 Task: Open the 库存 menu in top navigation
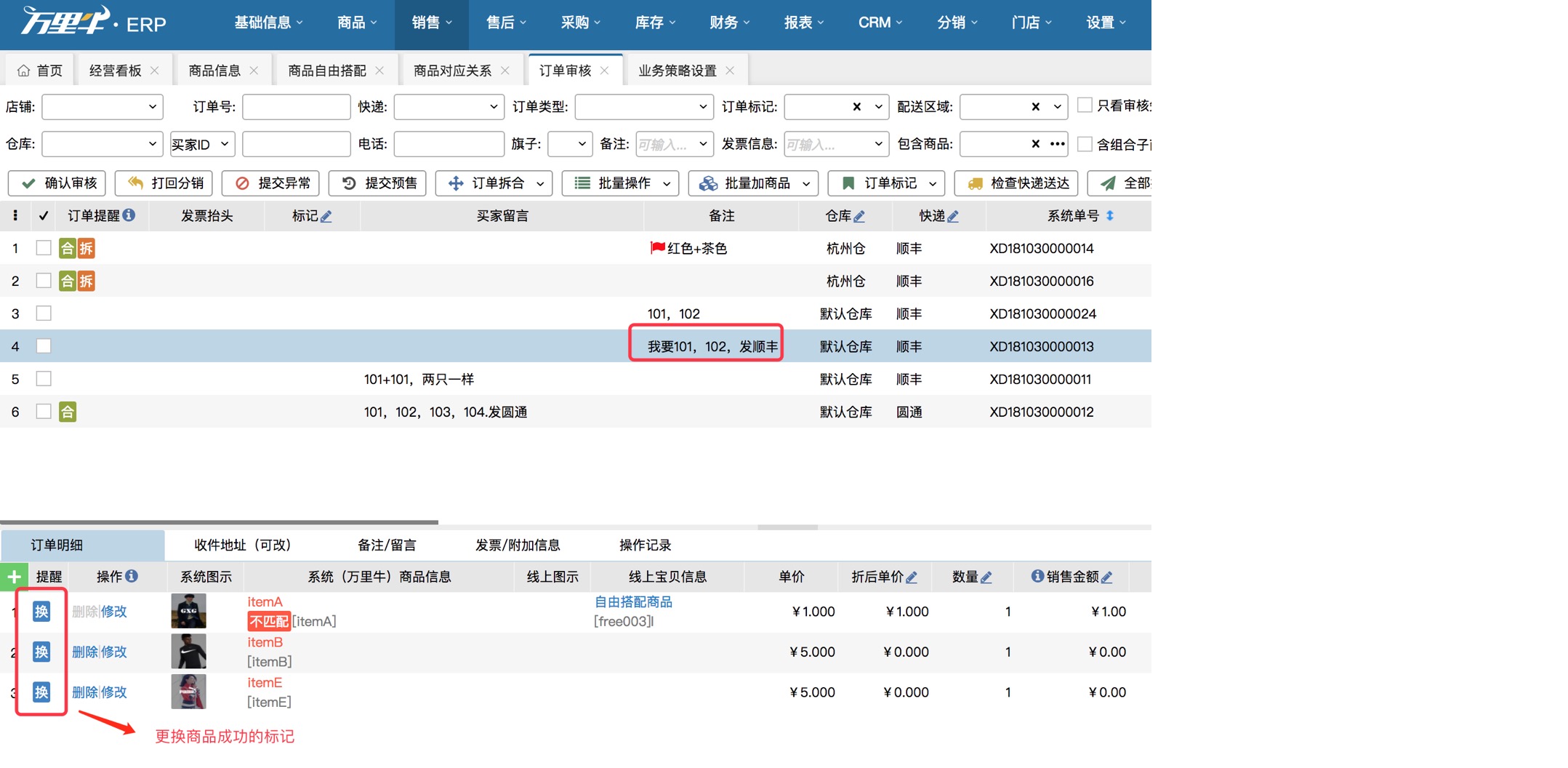(653, 22)
